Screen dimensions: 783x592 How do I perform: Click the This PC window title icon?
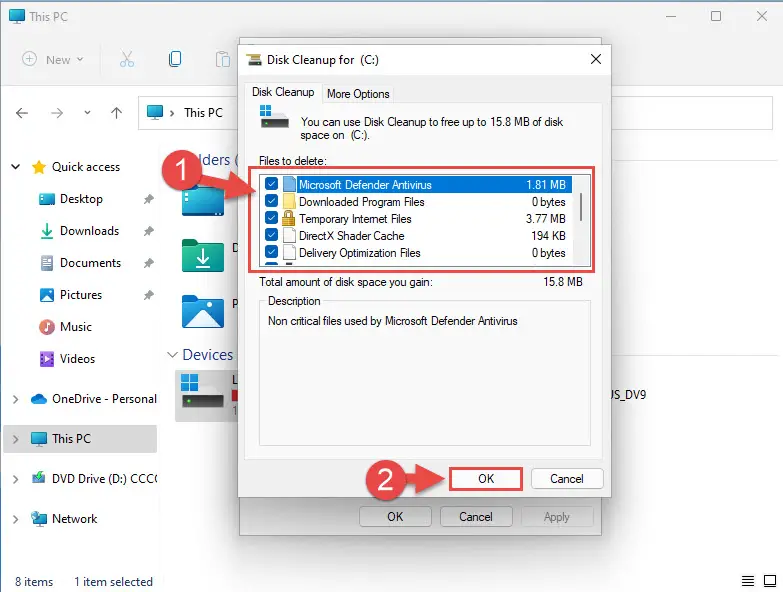(x=16, y=16)
